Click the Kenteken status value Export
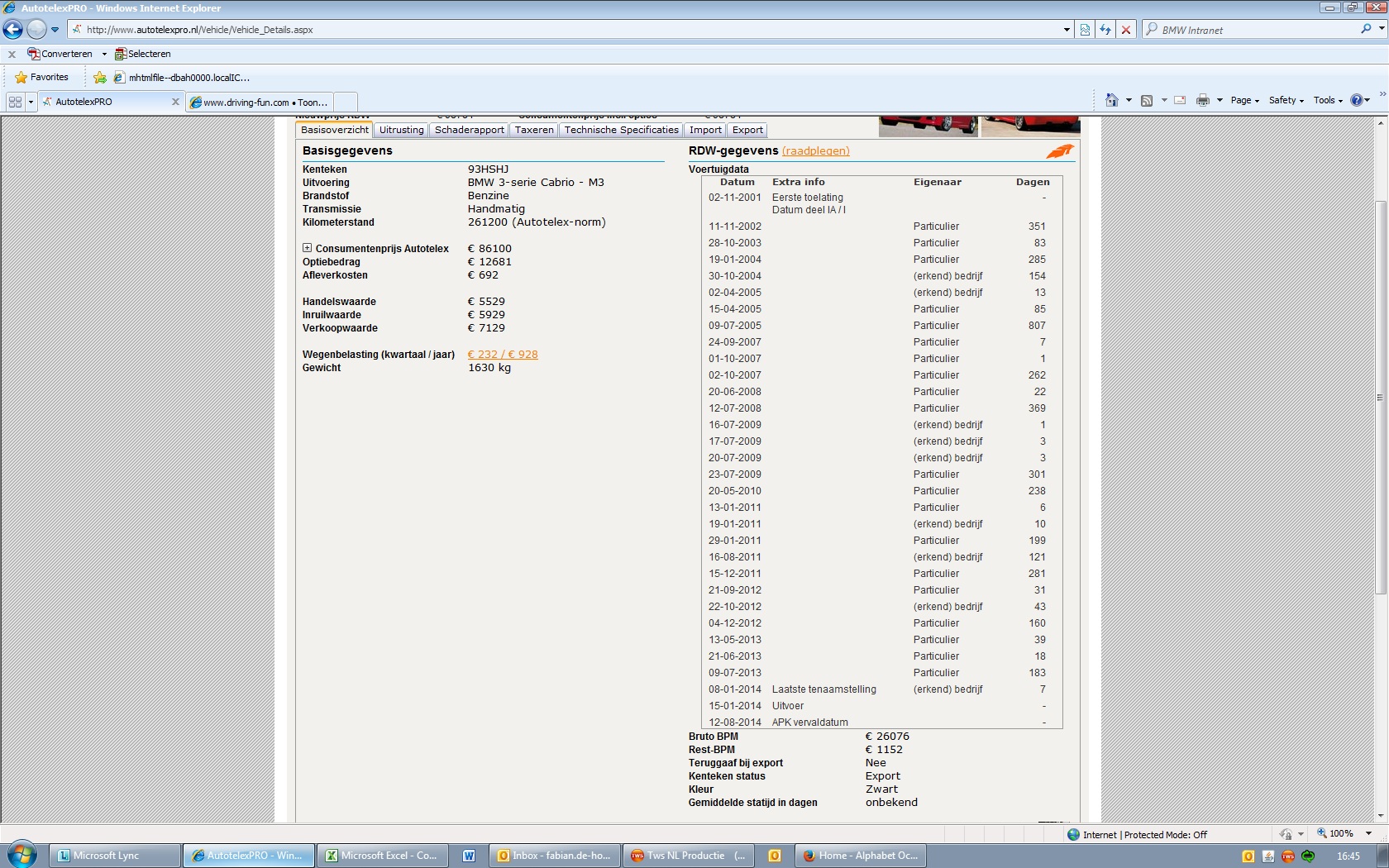Screen dimensions: 1389x868 click(x=883, y=776)
